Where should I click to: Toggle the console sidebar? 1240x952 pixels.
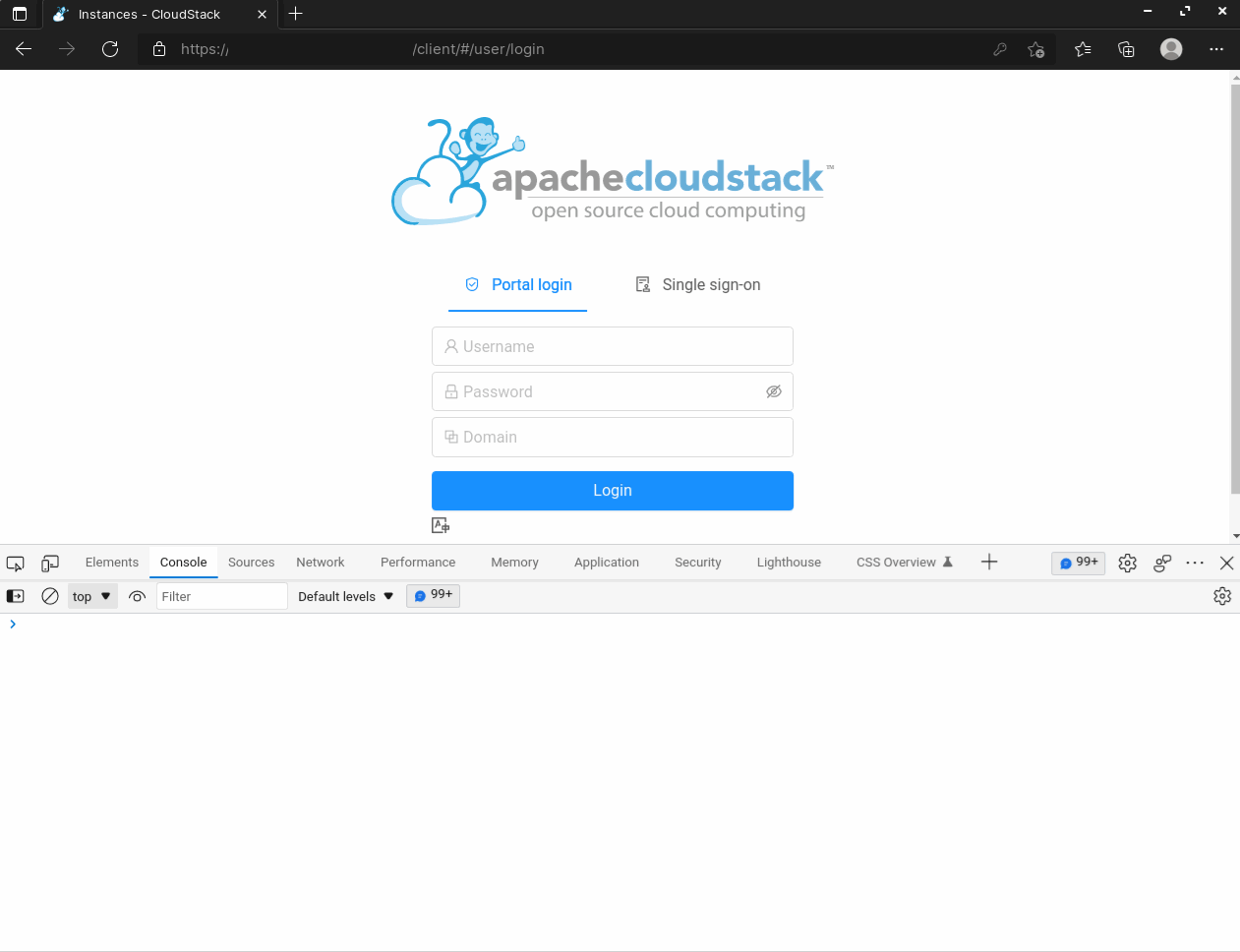tap(16, 596)
